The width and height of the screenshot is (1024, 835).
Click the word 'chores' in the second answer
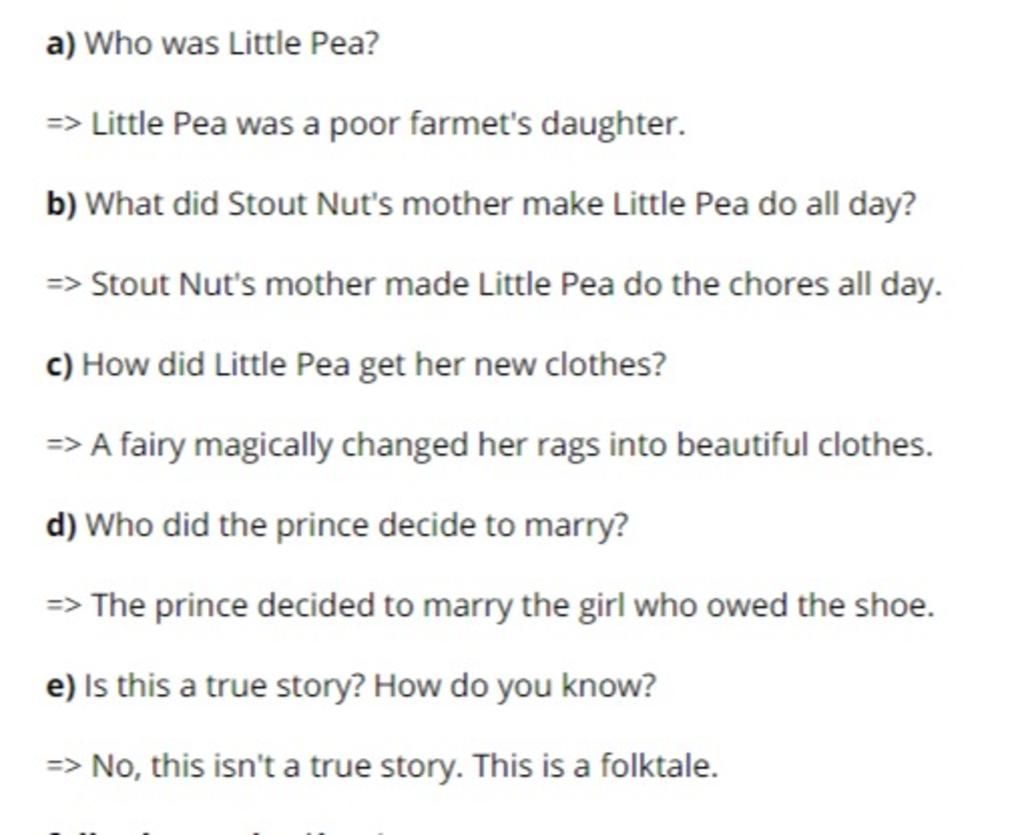(777, 285)
